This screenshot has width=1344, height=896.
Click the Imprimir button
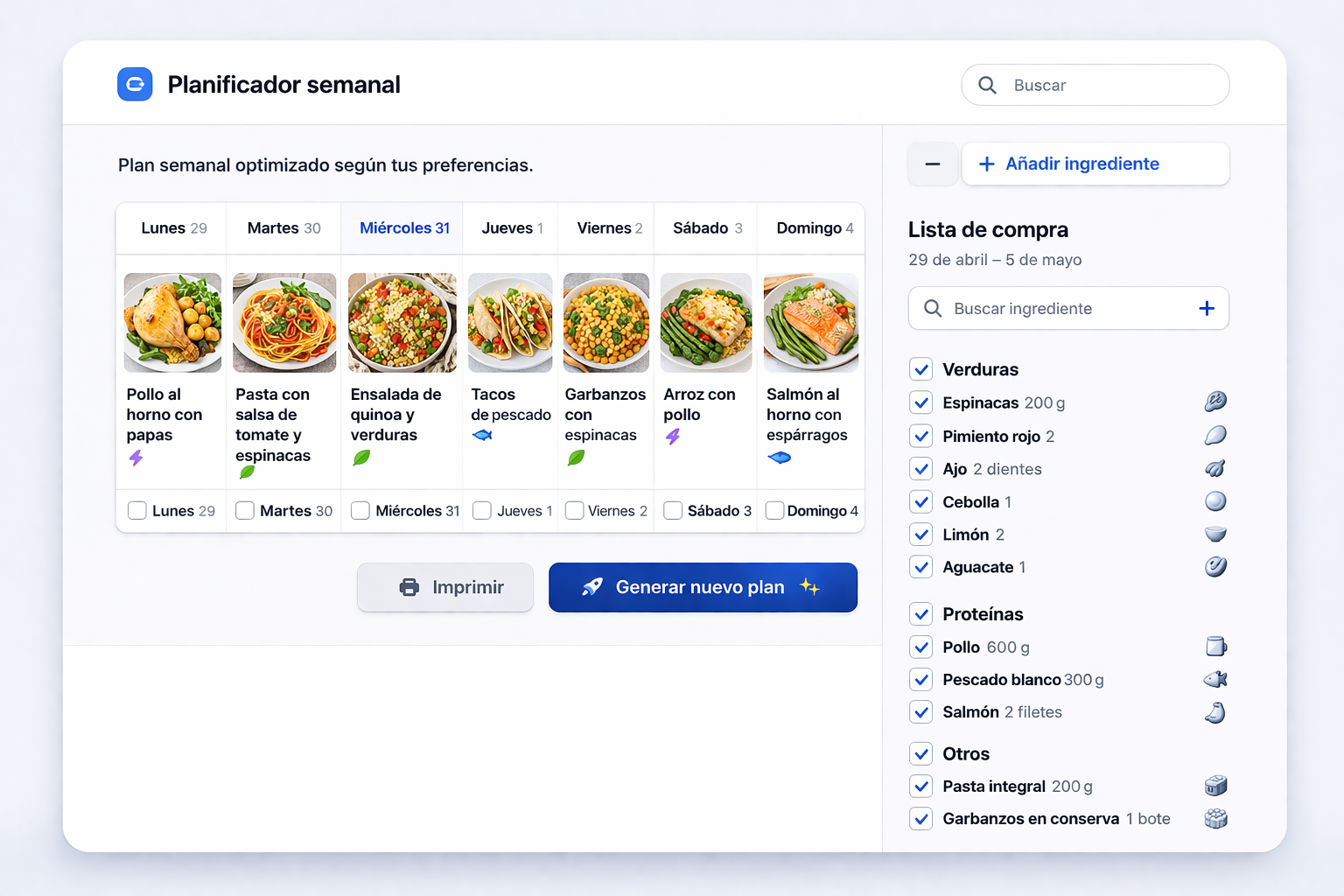[445, 587]
